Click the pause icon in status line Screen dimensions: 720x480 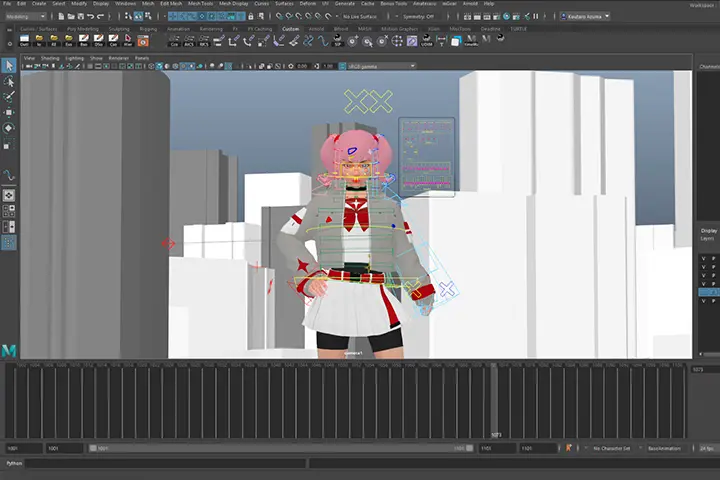[x=535, y=16]
